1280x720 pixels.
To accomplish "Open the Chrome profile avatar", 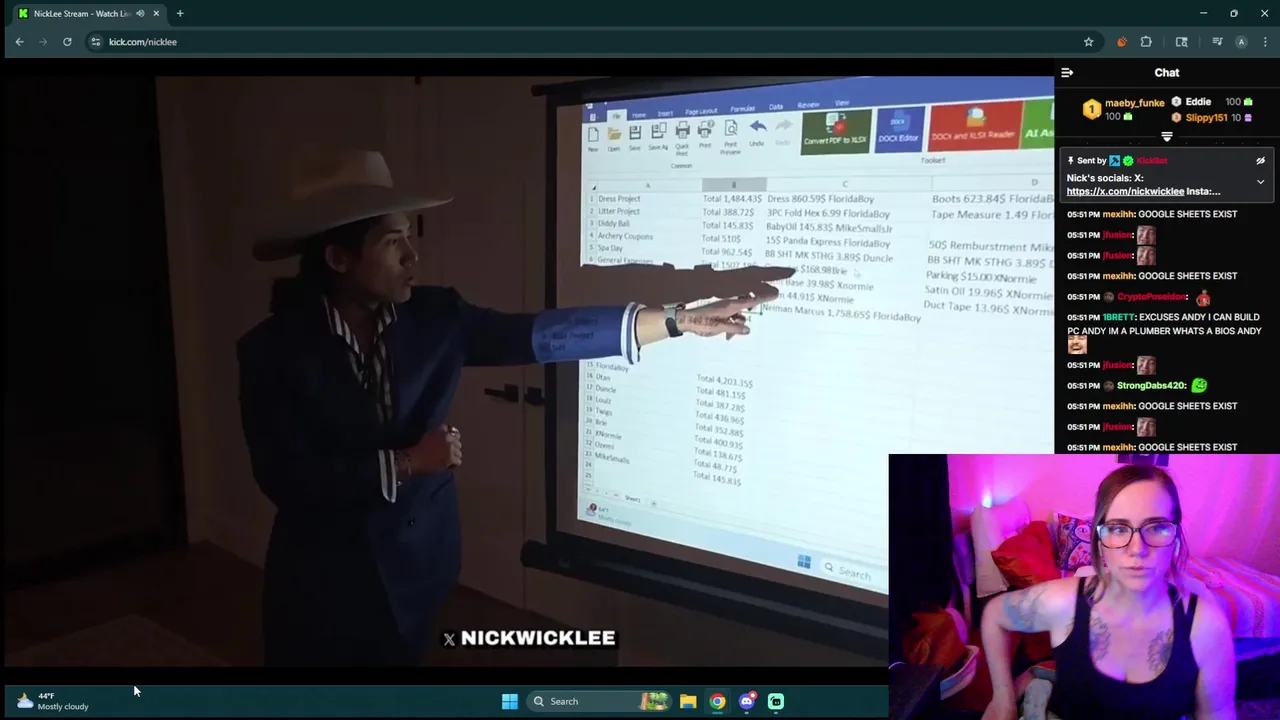I will click(x=1241, y=42).
